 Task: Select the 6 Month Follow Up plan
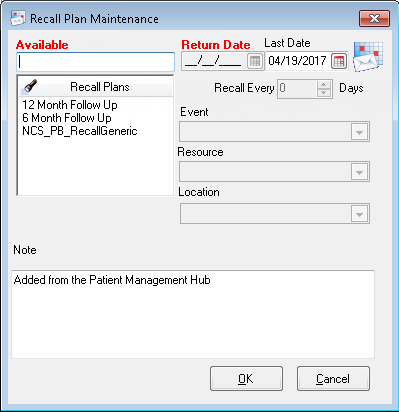(x=67, y=118)
